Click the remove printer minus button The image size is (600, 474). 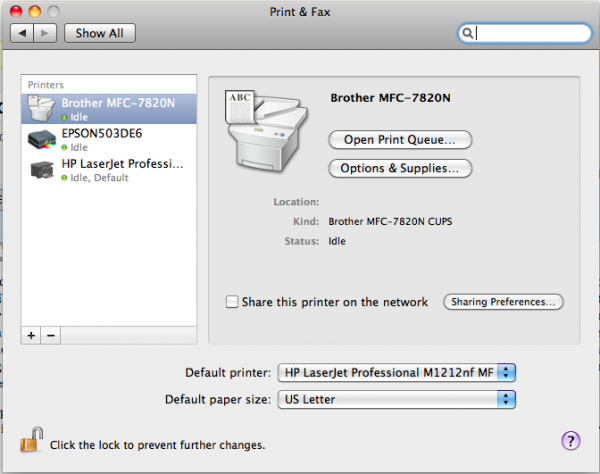click(51, 336)
